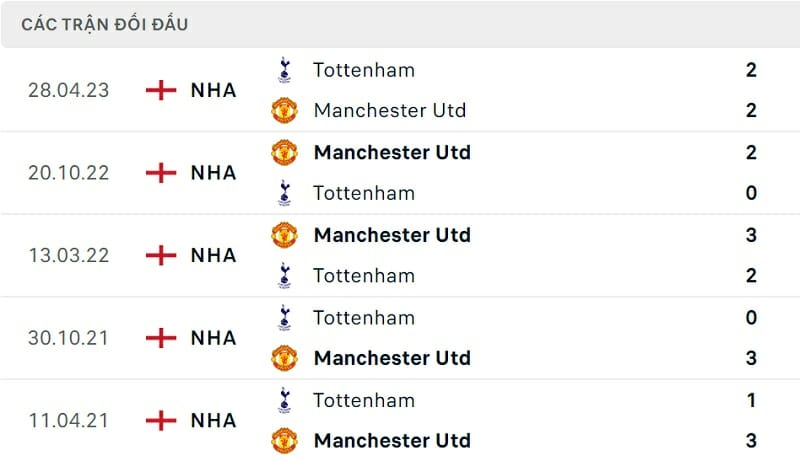Click NHA league label for 30.10.21

(213, 338)
